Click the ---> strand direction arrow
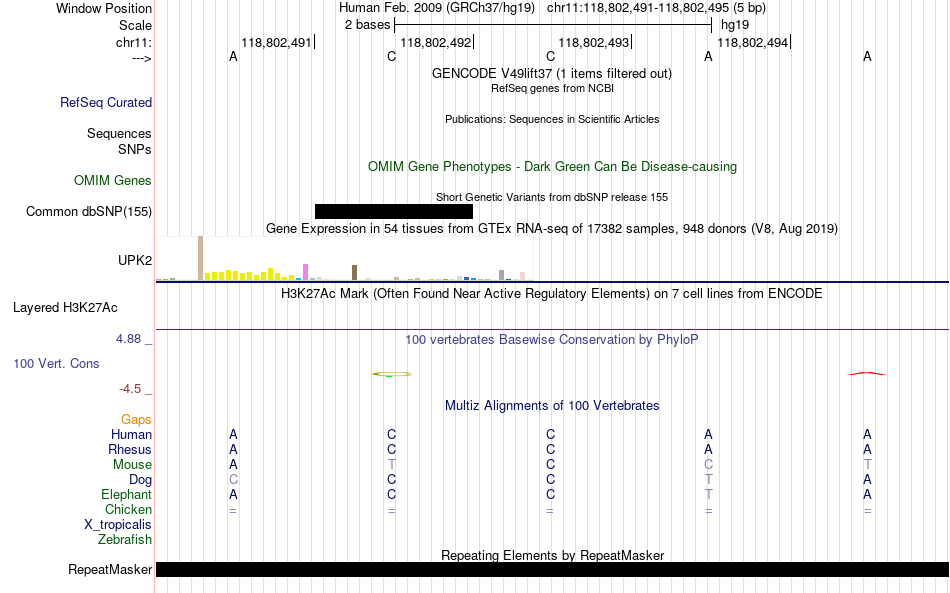Viewport: 950px width, 593px height. point(142,58)
